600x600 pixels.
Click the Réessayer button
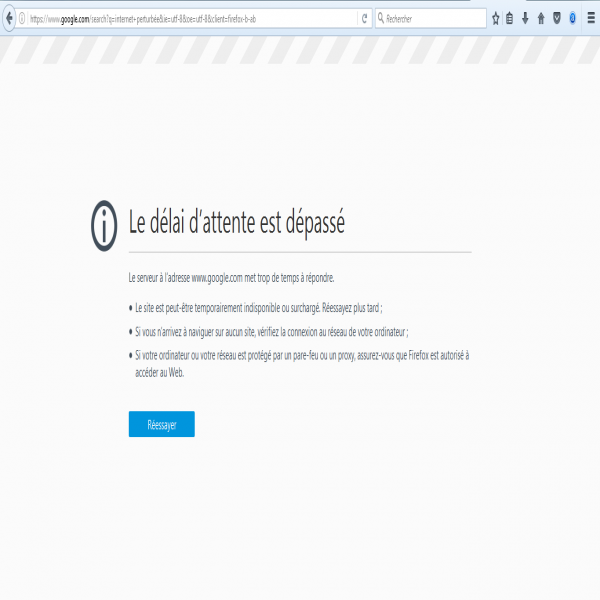(161, 424)
